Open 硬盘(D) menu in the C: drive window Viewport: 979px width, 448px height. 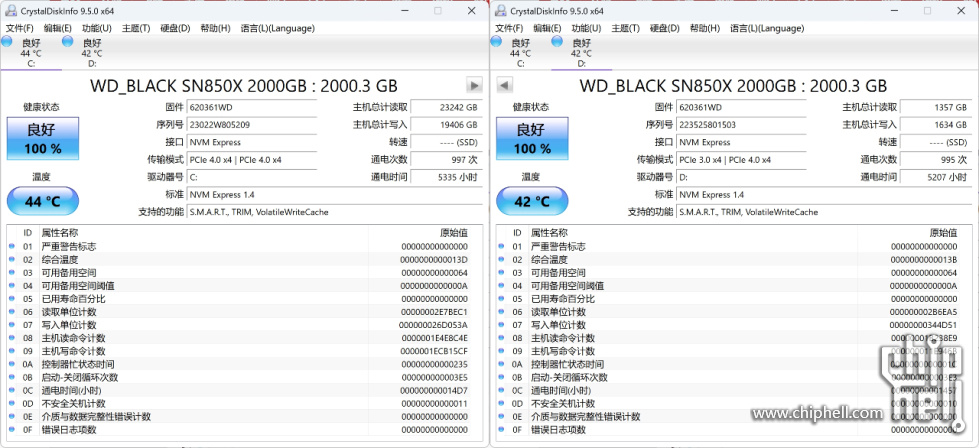click(x=175, y=28)
